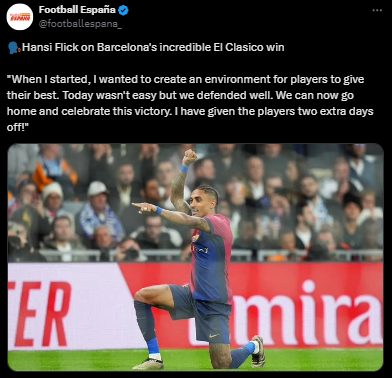392x378 pixels.
Task: Click the player's raised fist in the photo
Action: coord(189,157)
